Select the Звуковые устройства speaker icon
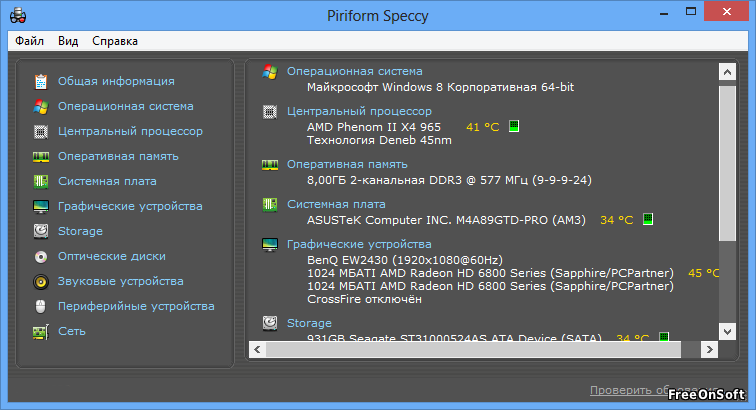The image size is (756, 410). (x=41, y=282)
